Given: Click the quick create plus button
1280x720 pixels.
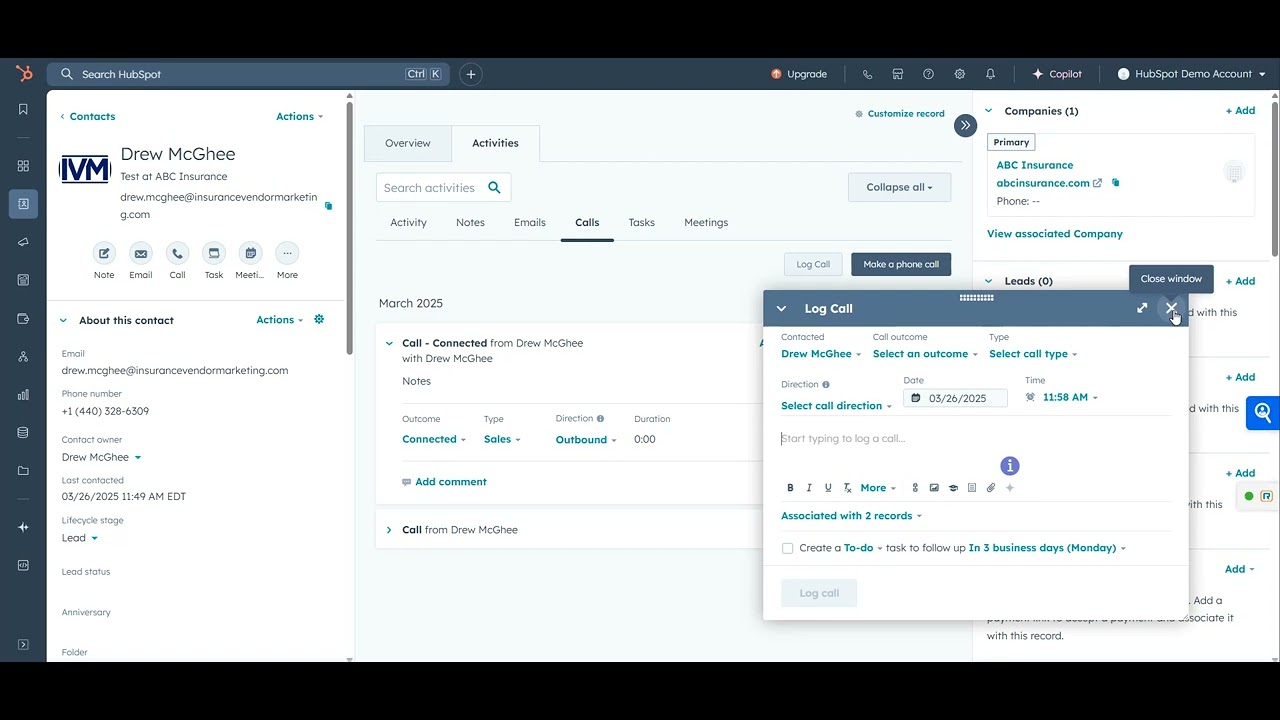Looking at the screenshot, I should 471,74.
